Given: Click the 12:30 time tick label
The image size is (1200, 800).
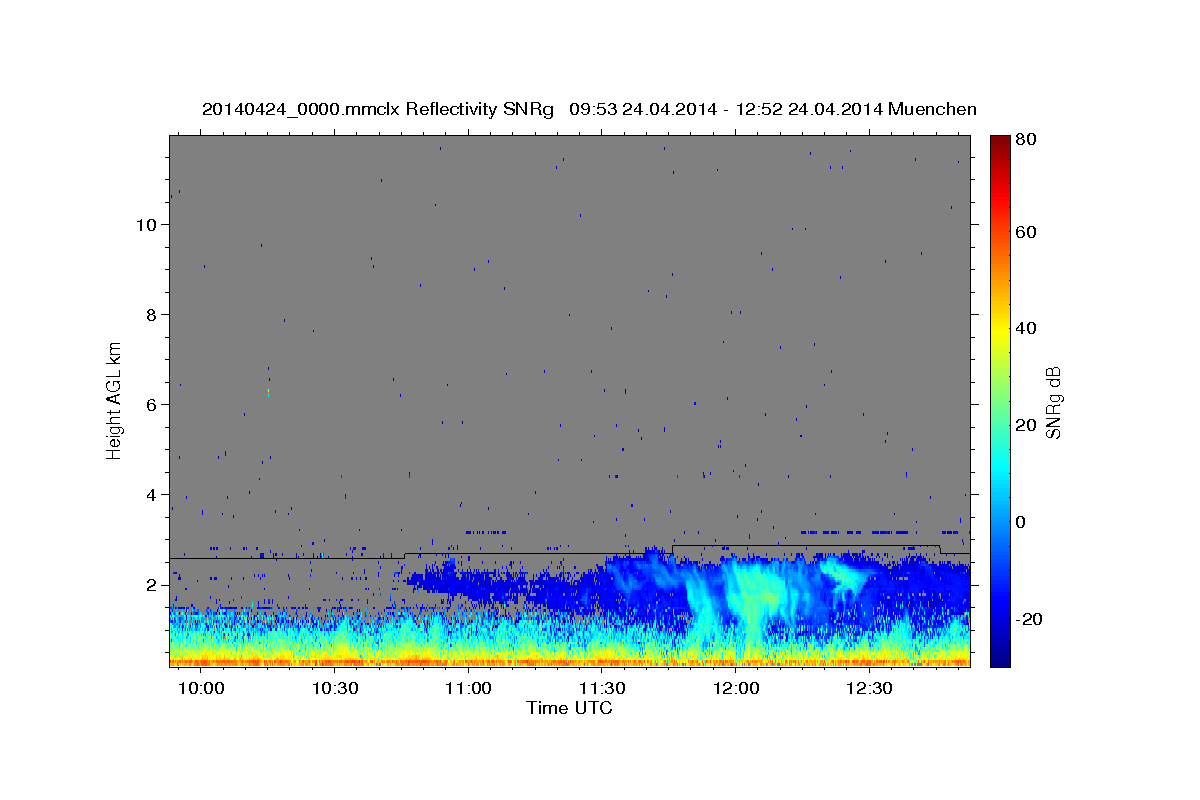Looking at the screenshot, I should click(869, 689).
